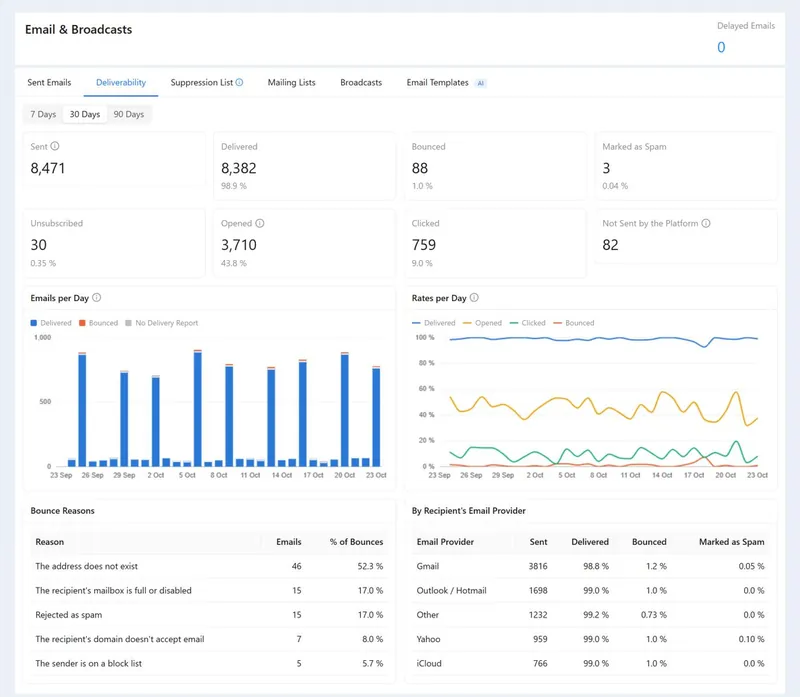Click the Outlook / Hotmail provider row
The height and width of the screenshot is (697, 800).
[591, 590]
